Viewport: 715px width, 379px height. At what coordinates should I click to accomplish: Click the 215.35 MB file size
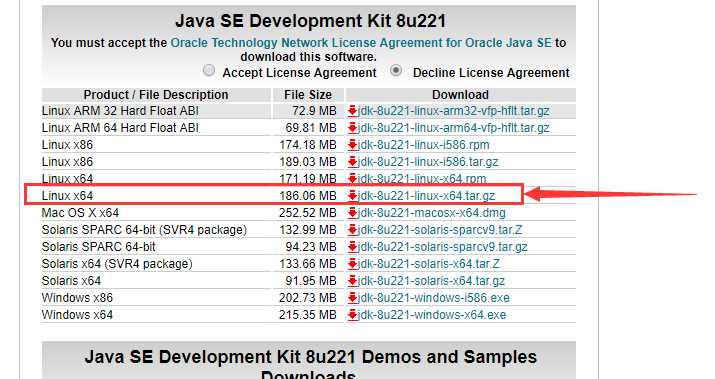(308, 315)
